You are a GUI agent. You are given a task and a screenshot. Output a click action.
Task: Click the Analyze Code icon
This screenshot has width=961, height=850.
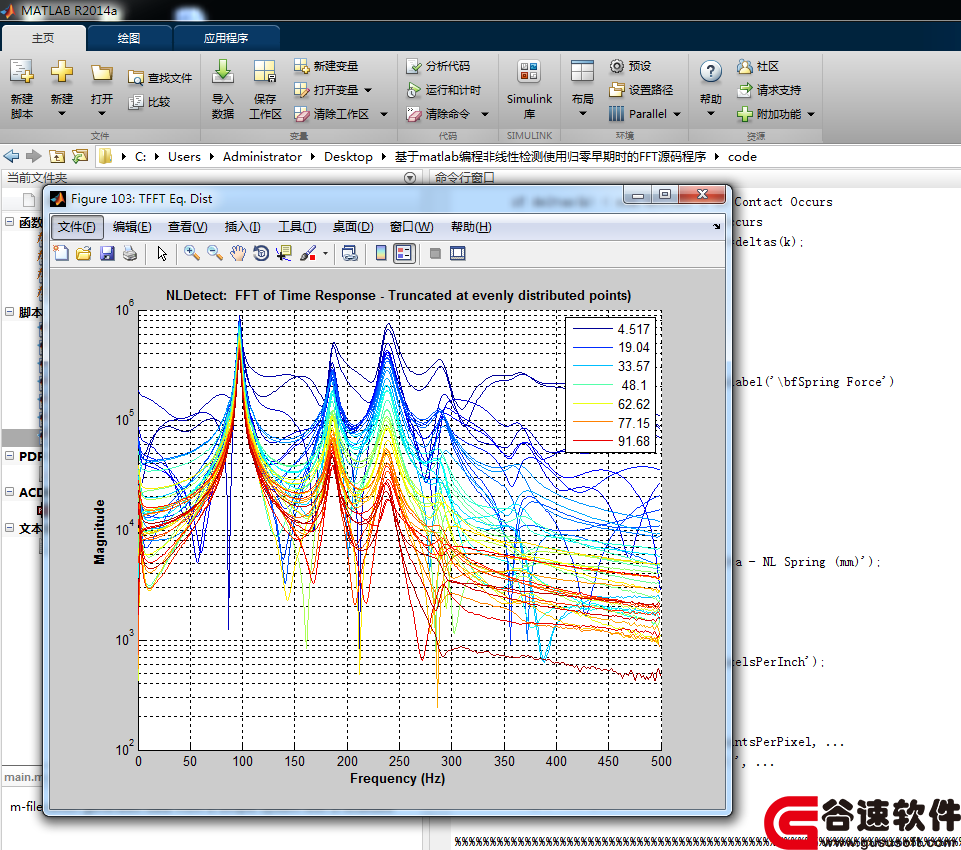(x=414, y=66)
